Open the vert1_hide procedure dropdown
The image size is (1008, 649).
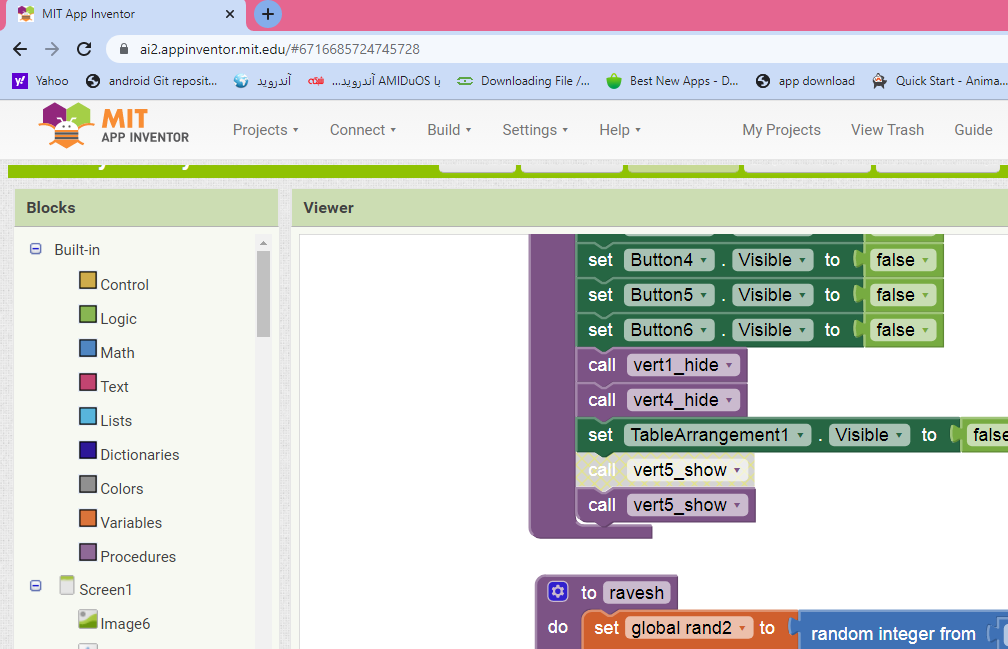click(730, 365)
